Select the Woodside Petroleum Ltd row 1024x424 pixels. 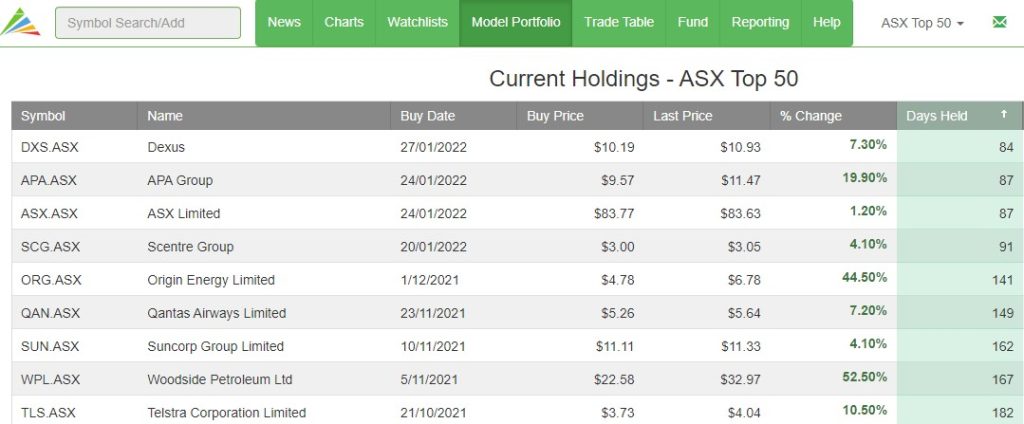[x=219, y=380]
